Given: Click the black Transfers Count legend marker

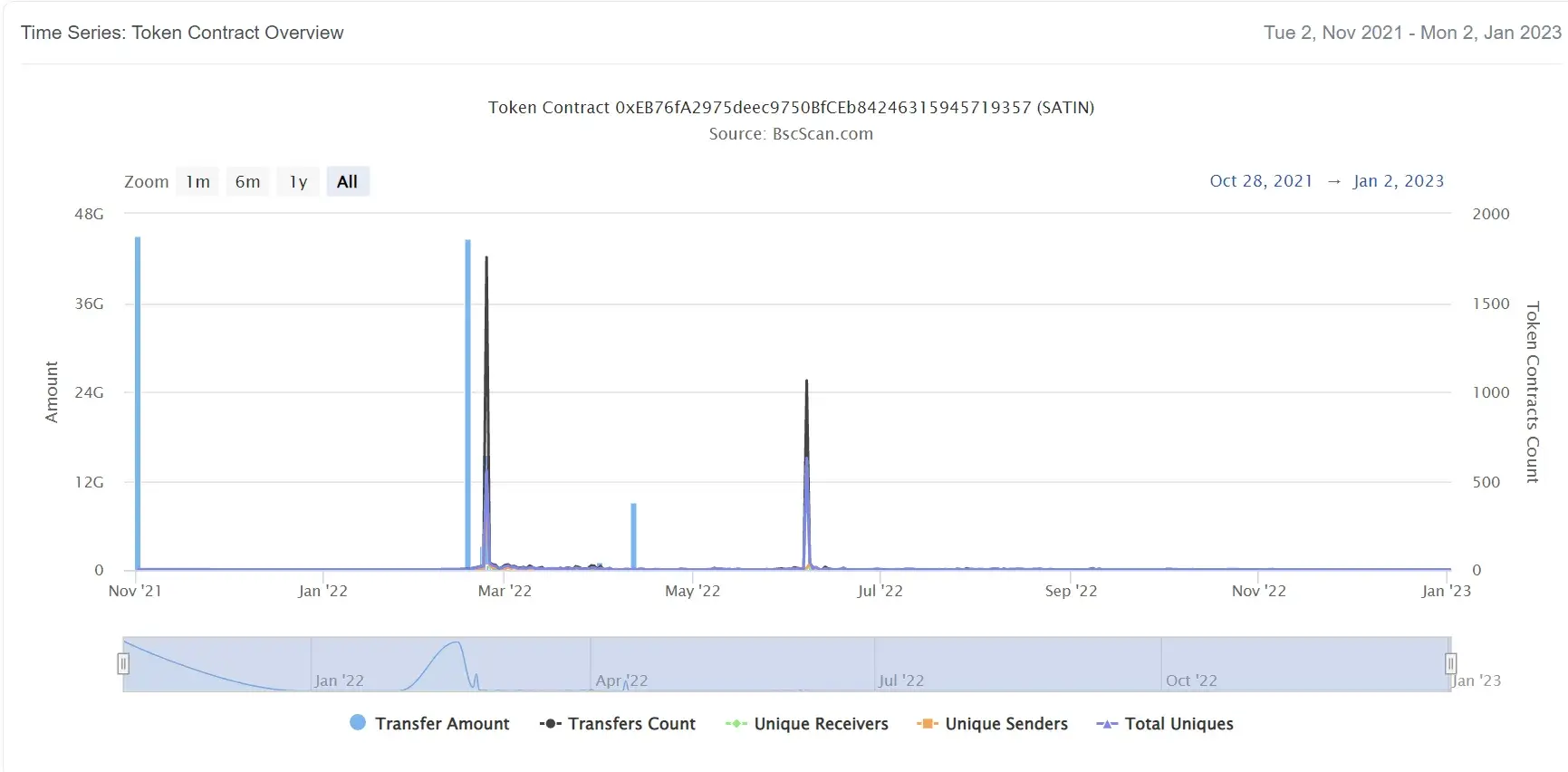Looking at the screenshot, I should (x=550, y=723).
